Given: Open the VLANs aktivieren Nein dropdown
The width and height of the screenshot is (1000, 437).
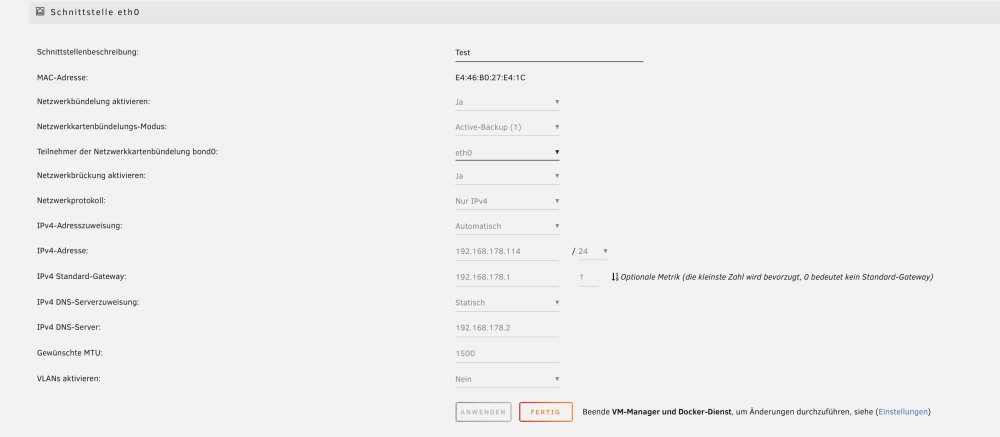Looking at the screenshot, I should click(x=507, y=379).
